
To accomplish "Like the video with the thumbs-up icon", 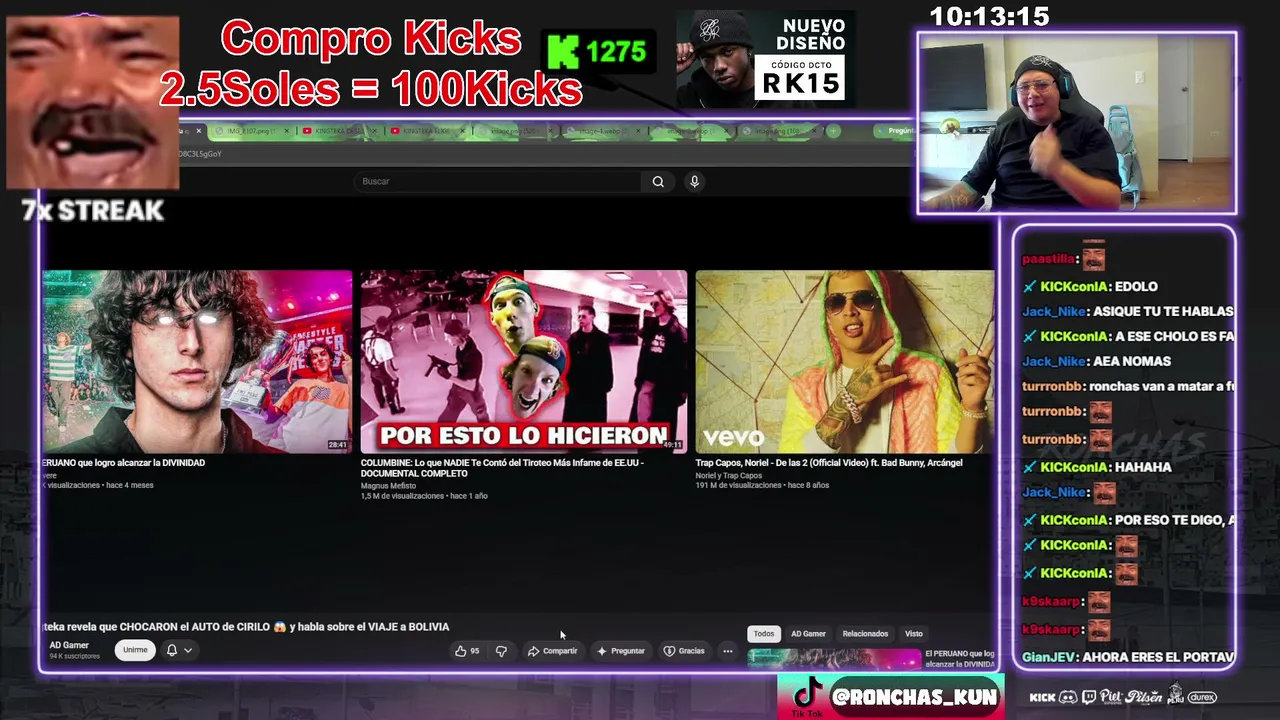I will pos(461,651).
